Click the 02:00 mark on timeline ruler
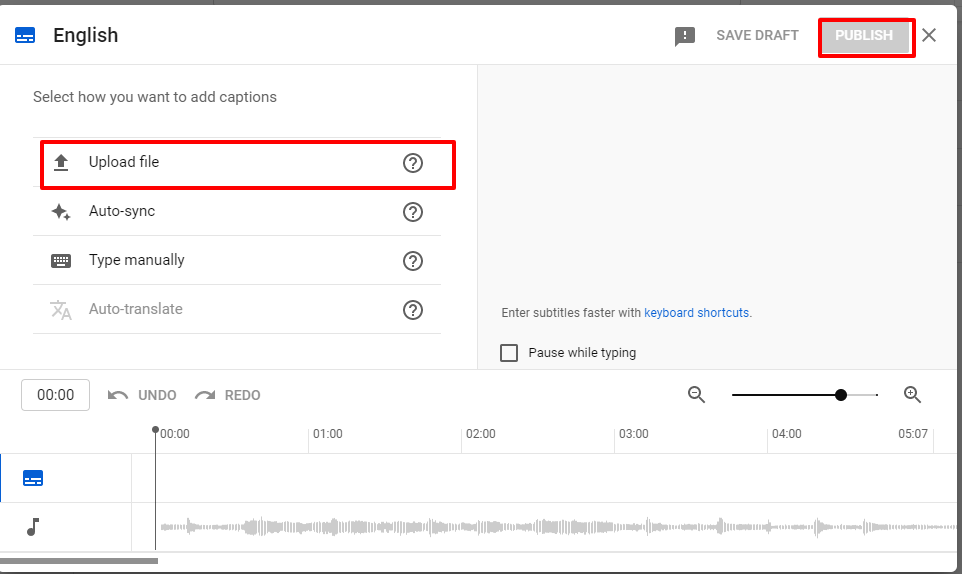962x574 pixels. (480, 435)
